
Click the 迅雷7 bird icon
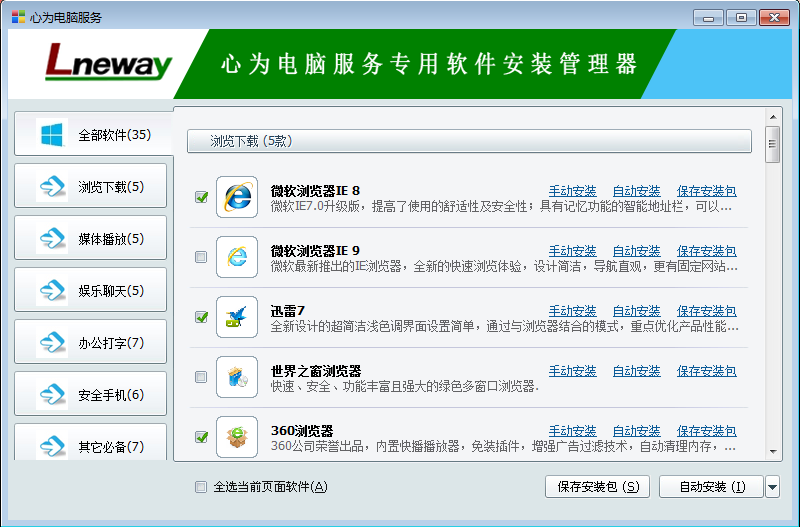coord(237,316)
